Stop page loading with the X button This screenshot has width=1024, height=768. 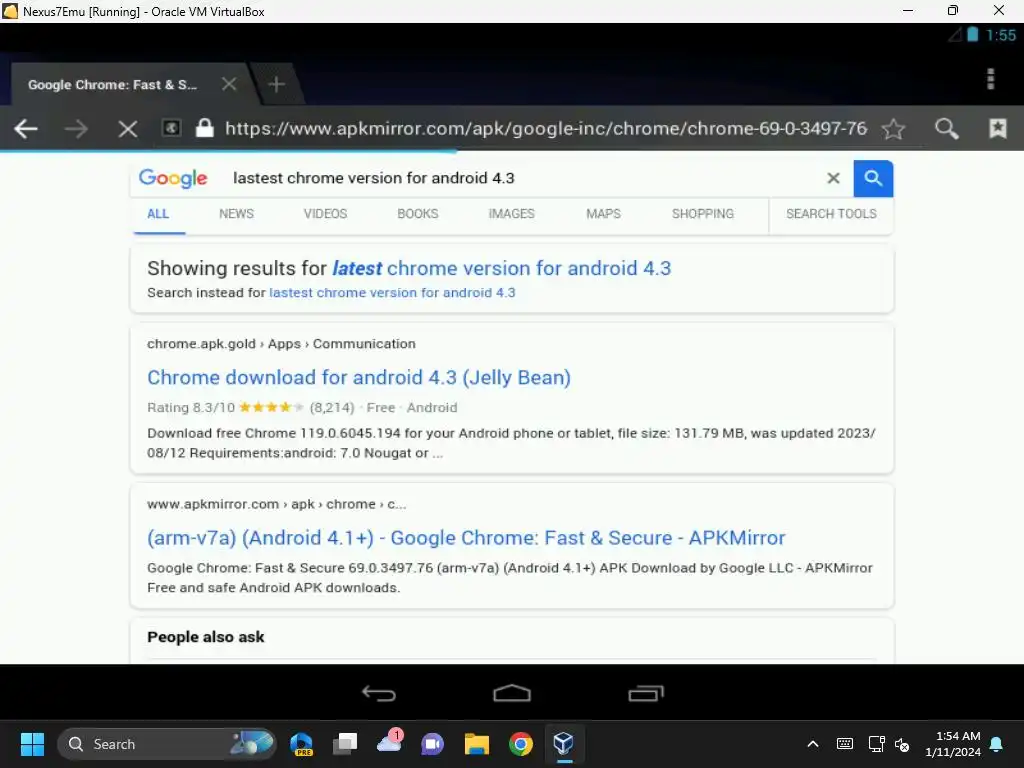128,129
